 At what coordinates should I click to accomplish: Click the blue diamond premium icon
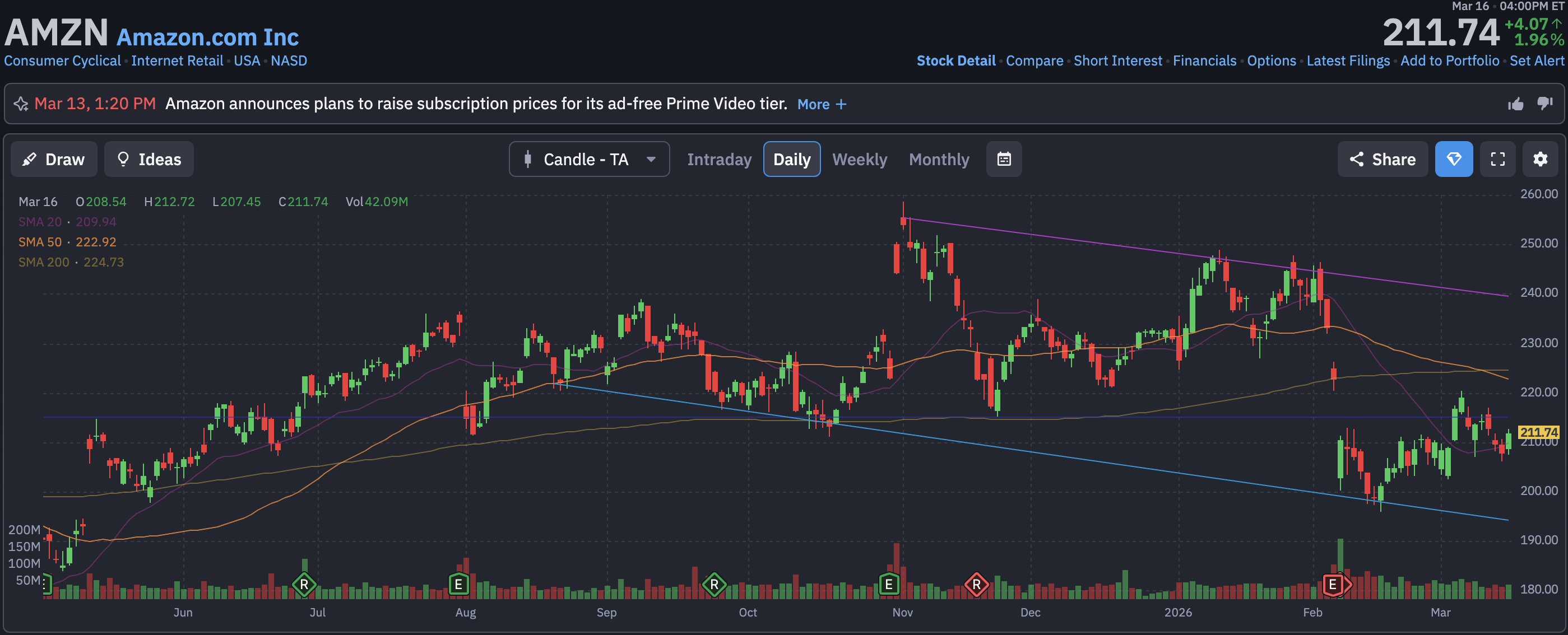(x=1454, y=160)
